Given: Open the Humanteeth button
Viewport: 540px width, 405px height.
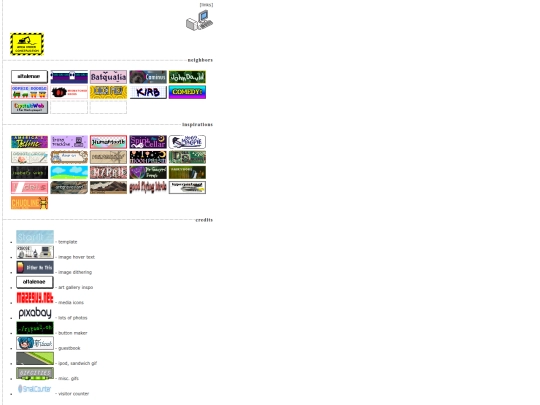Looking at the screenshot, I should [108, 142].
